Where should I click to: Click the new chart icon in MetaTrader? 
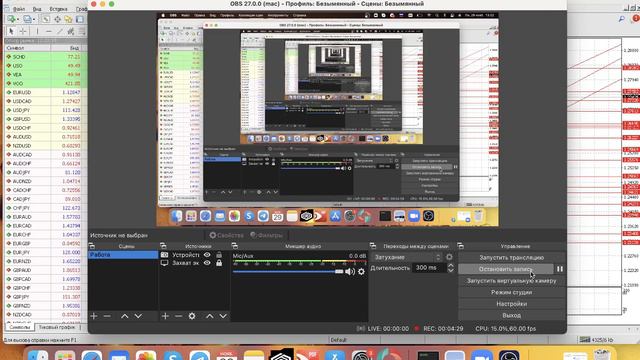pyautogui.click(x=11, y=19)
